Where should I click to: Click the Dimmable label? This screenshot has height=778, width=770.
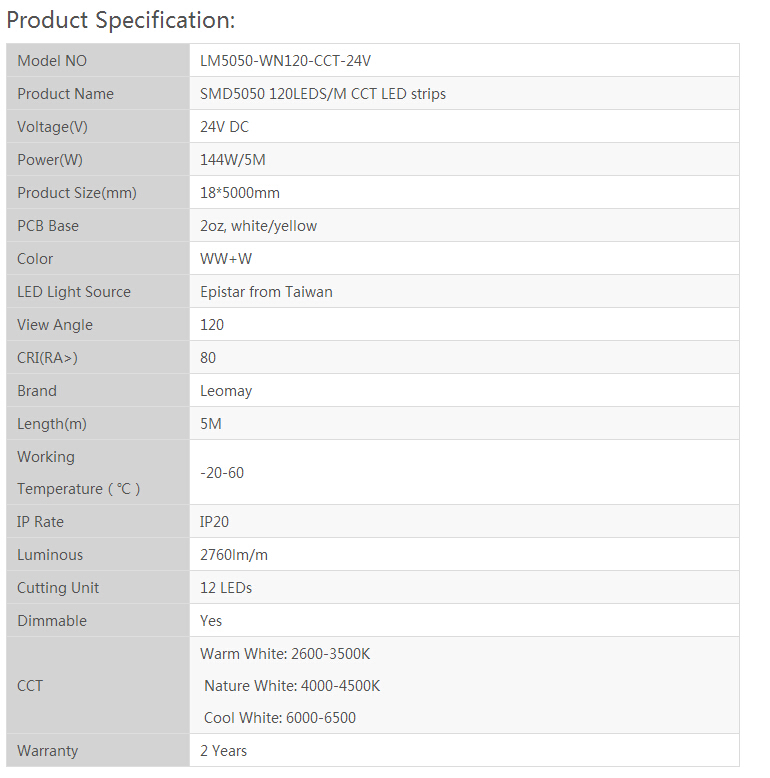click(52, 621)
